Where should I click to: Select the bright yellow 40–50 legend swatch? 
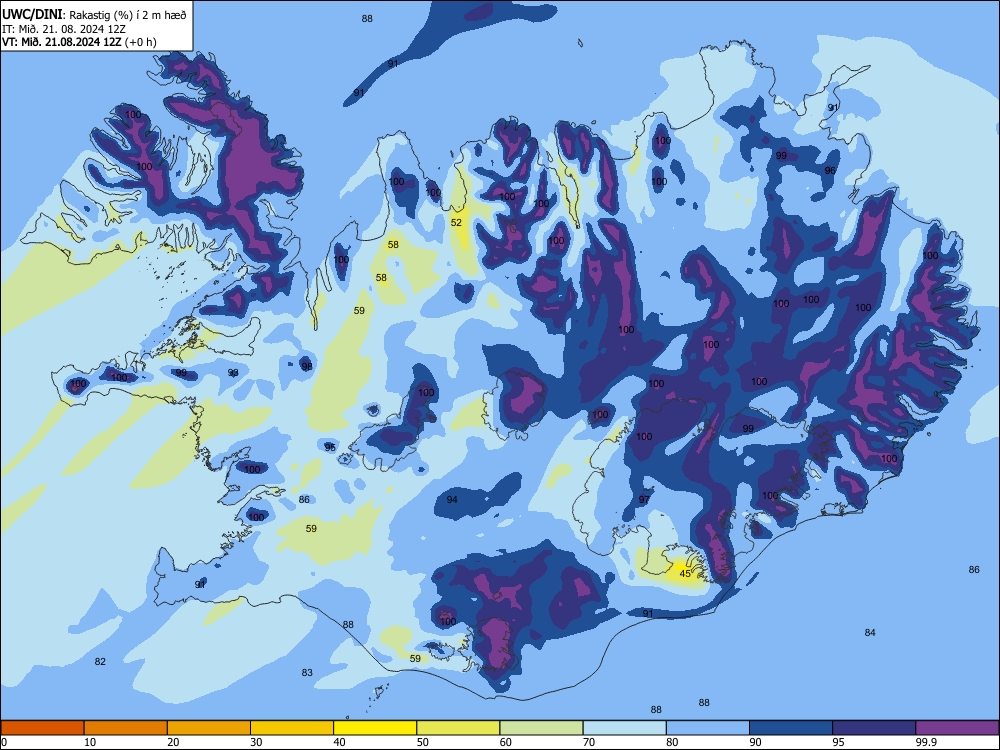coord(375,728)
